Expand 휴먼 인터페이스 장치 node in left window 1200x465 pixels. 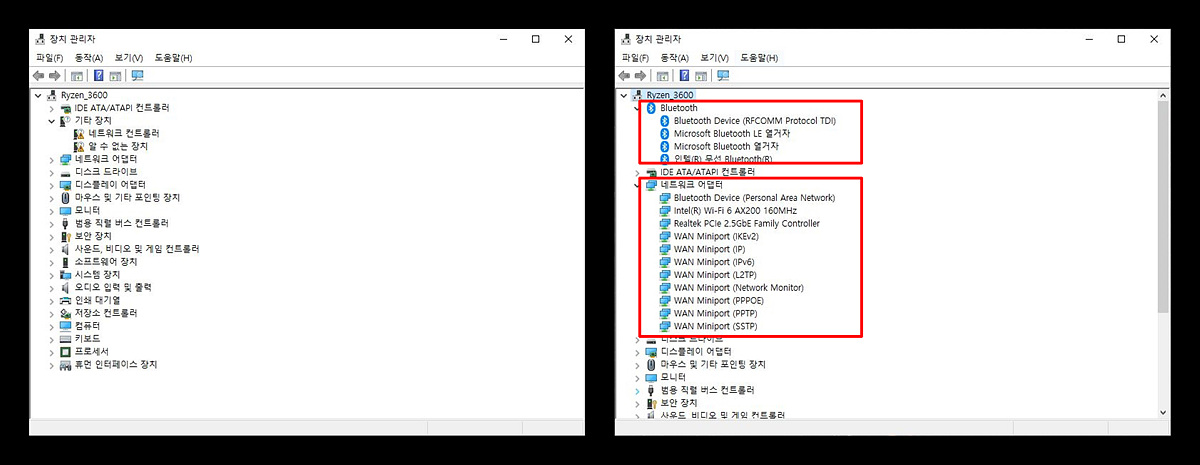[53, 365]
